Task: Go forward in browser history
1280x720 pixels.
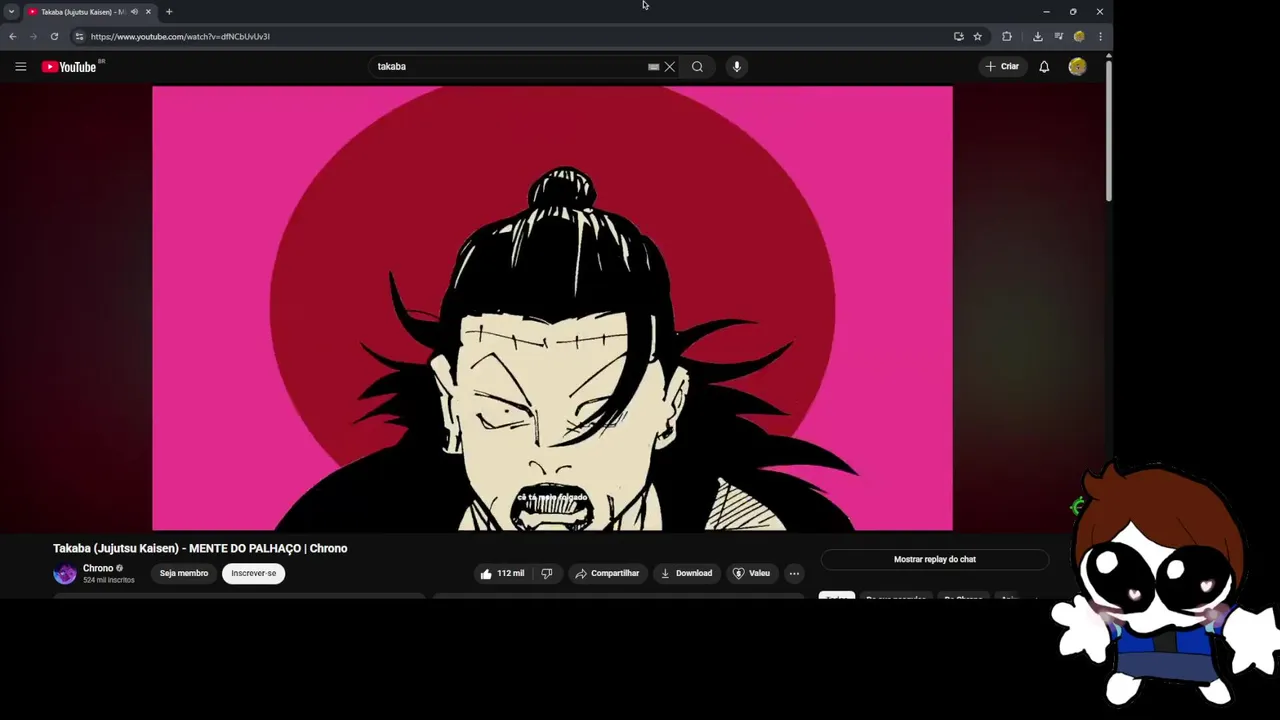Action: [33, 37]
